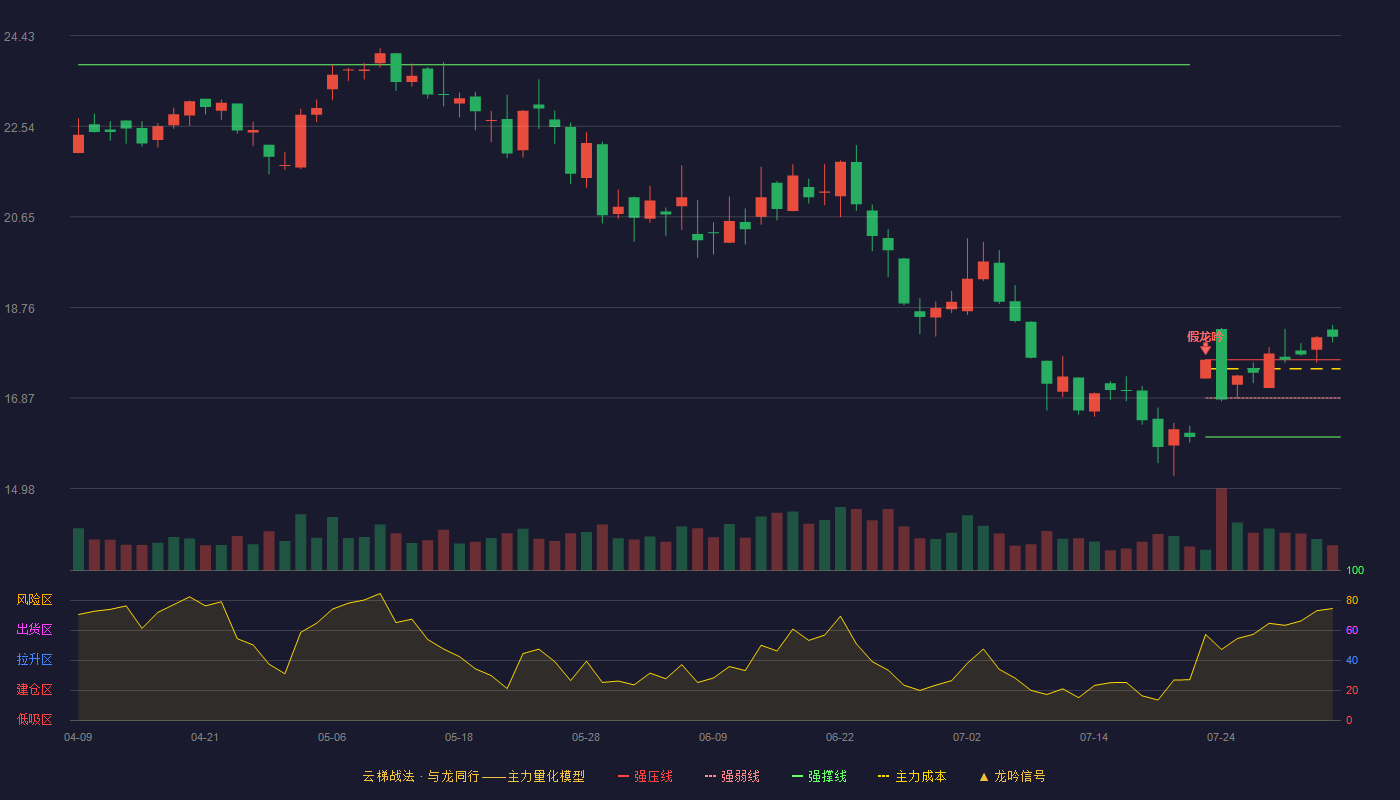The height and width of the screenshot is (800, 1400).
Task: Click the yellow dashed cost line on the chart
Action: (1275, 369)
